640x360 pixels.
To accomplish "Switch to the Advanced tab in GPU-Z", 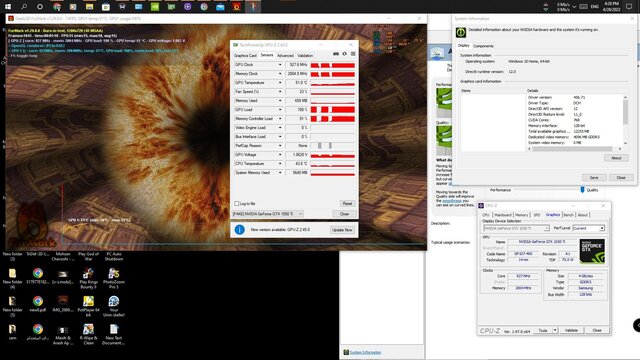I will point(285,55).
